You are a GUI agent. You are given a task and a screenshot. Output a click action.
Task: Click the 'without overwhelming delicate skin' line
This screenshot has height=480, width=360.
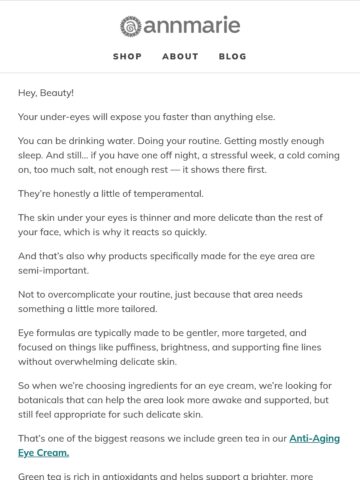coord(97,362)
